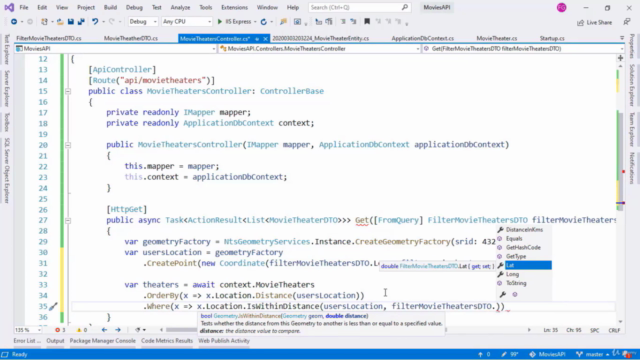Go to next issue arrow
Image resolution: width=640 pixels, height=360 pixels.
pos(118,330)
